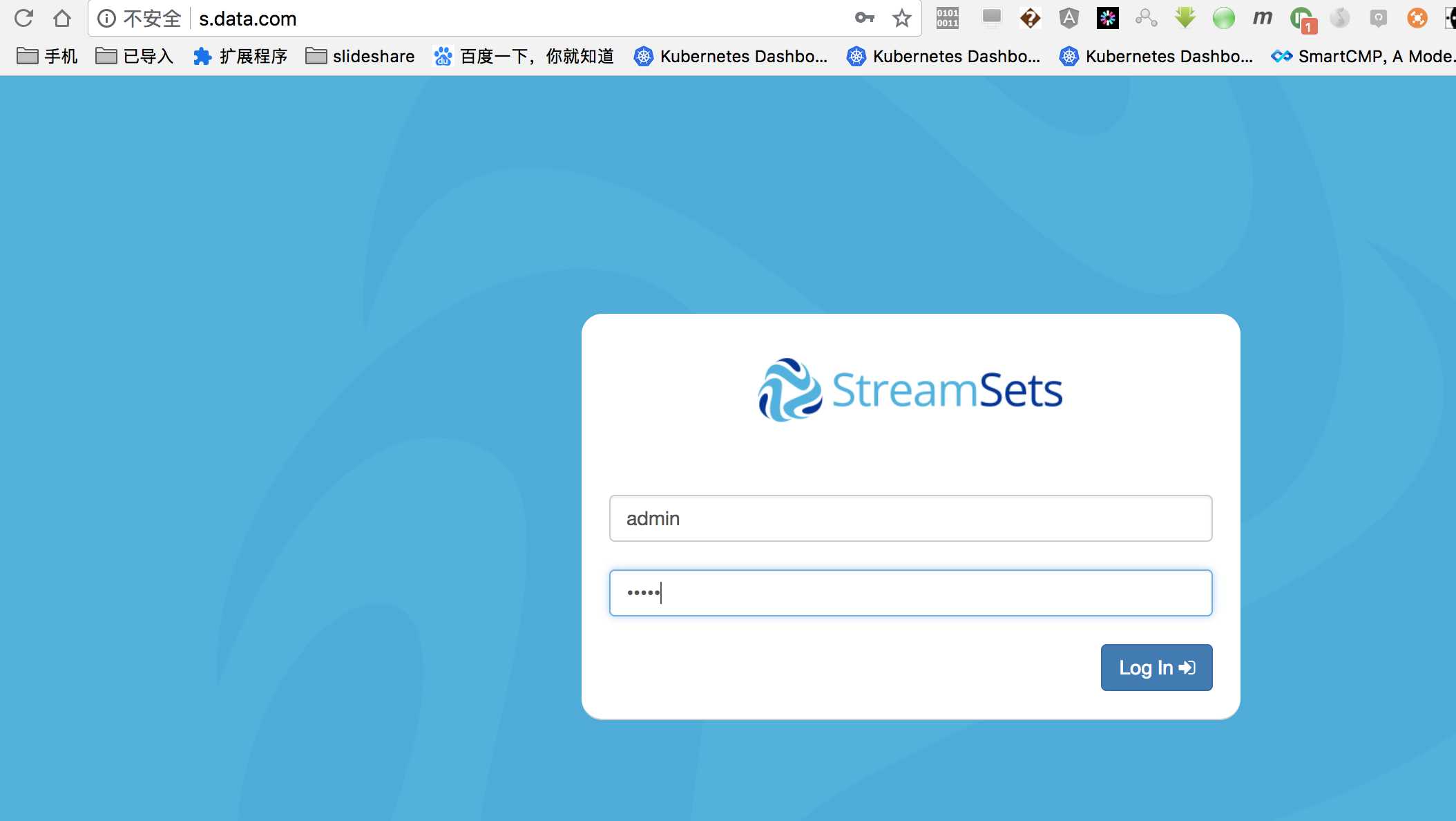Open the 已导入 bookmarks folder
Image resolution: width=1456 pixels, height=821 pixels.
(134, 56)
